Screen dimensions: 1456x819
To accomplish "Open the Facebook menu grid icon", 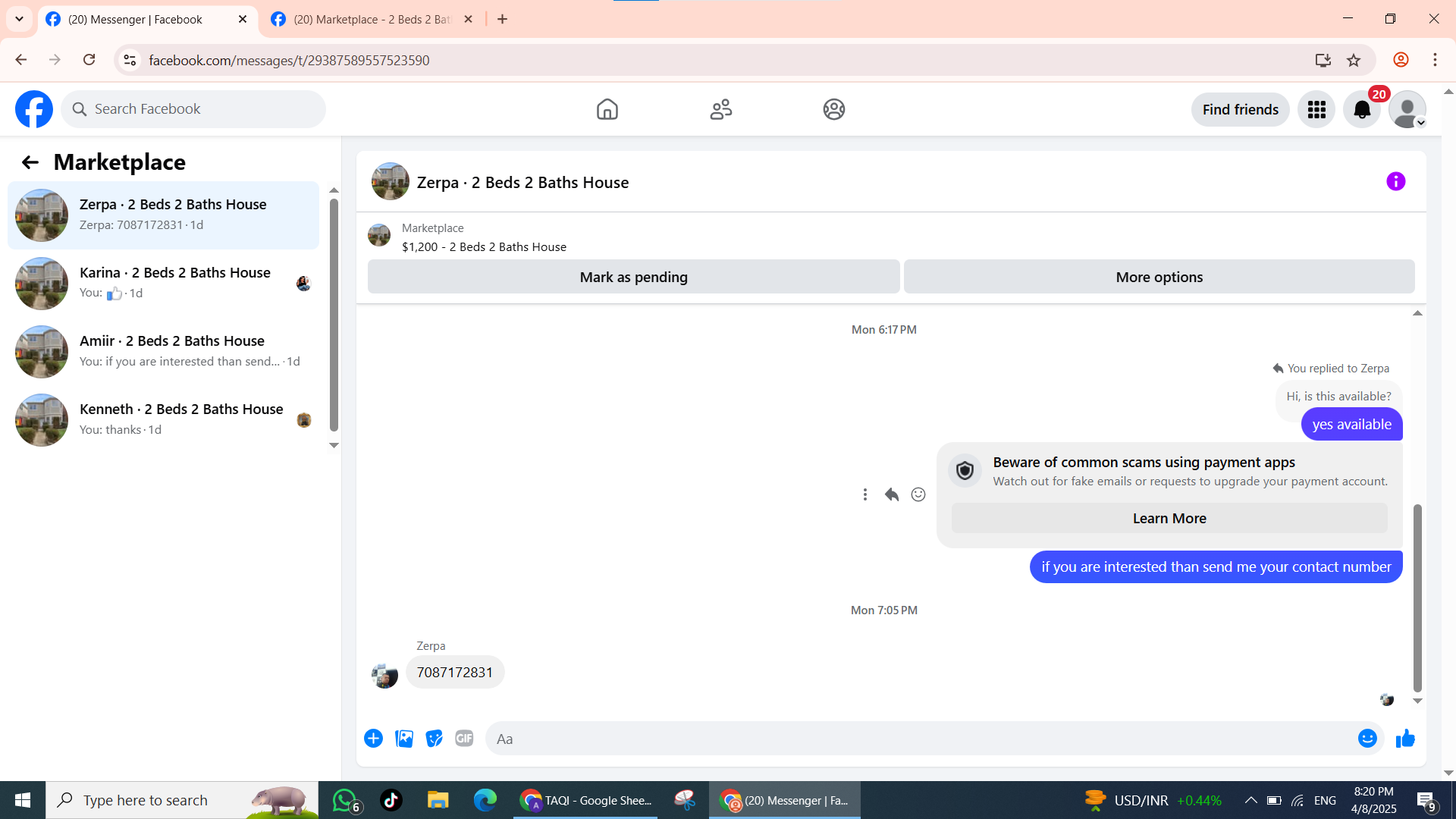I will point(1316,110).
